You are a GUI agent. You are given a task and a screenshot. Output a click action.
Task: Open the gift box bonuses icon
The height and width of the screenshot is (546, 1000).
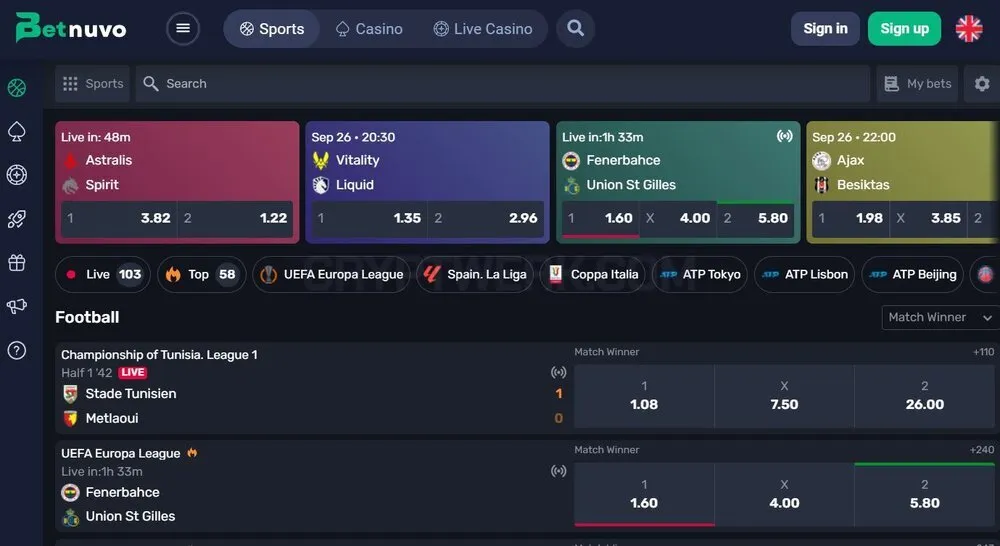click(17, 262)
